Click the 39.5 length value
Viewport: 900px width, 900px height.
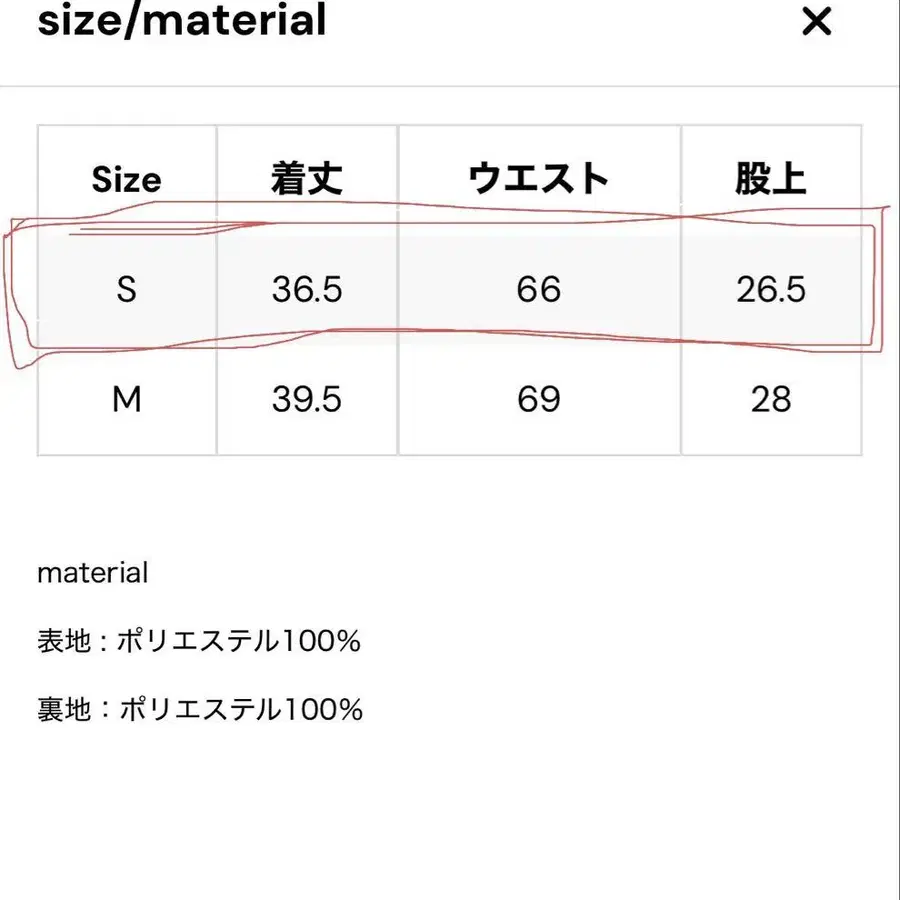307,400
